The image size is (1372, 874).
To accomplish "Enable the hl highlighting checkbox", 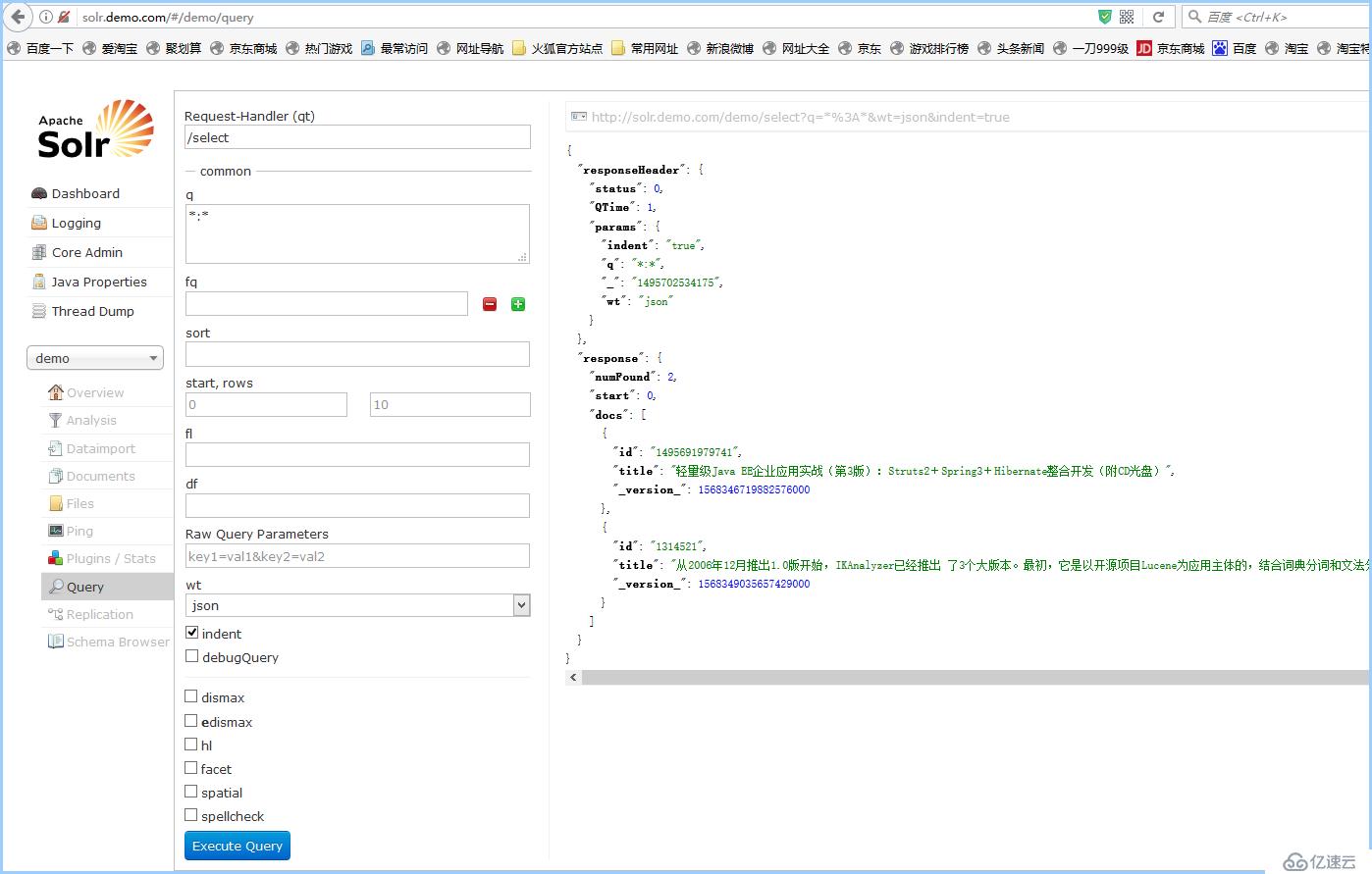I will pyautogui.click(x=191, y=745).
